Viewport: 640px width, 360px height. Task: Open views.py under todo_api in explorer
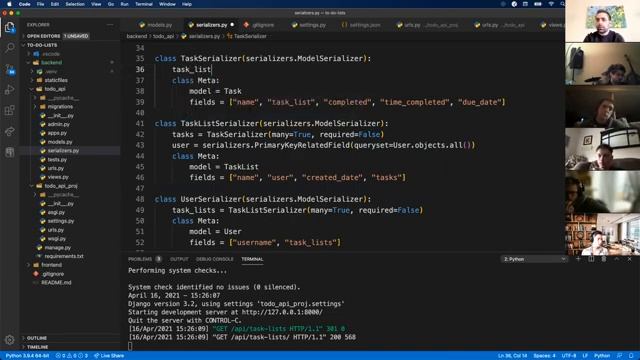(x=58, y=177)
